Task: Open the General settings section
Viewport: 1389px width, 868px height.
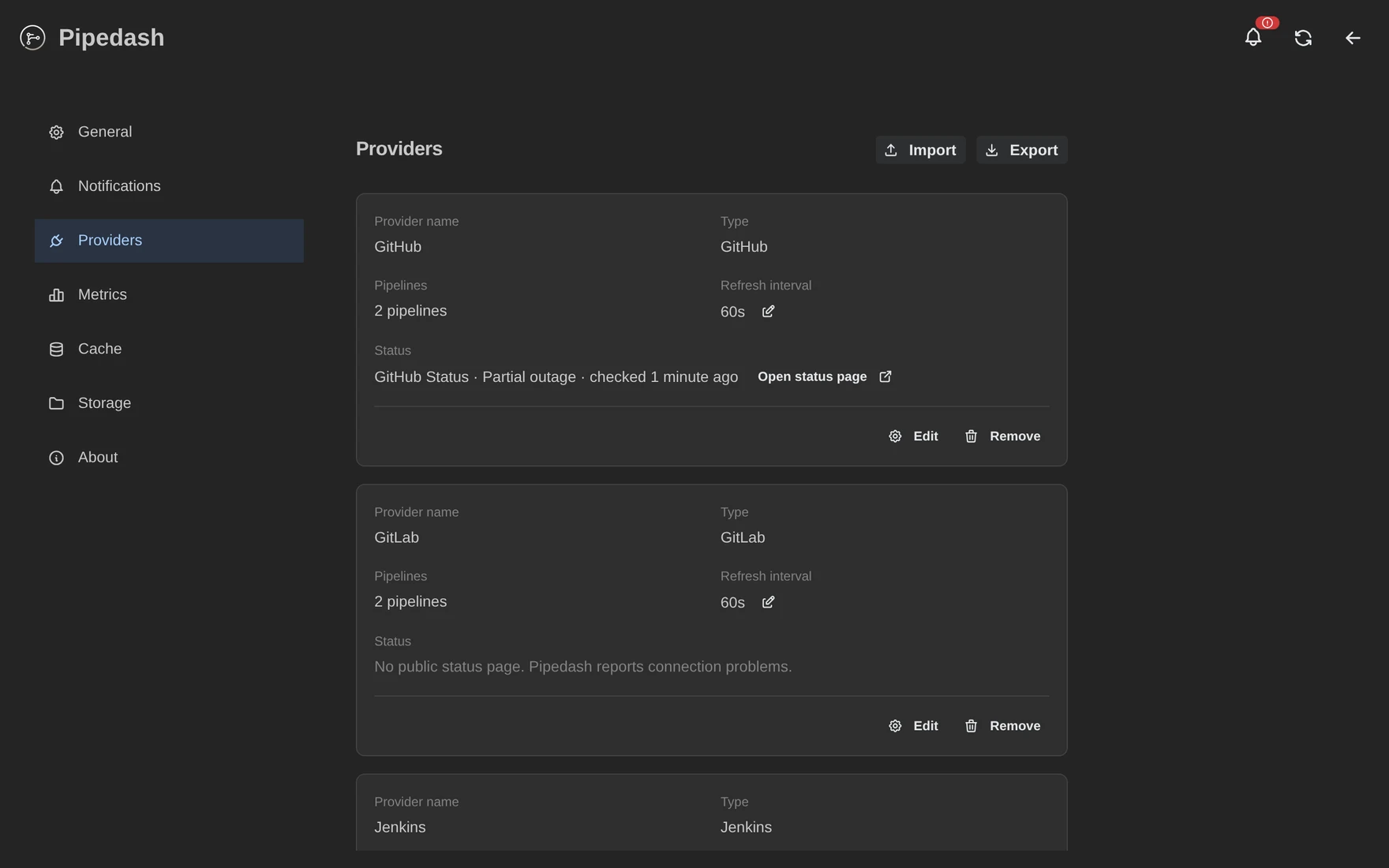Action: coord(169,132)
